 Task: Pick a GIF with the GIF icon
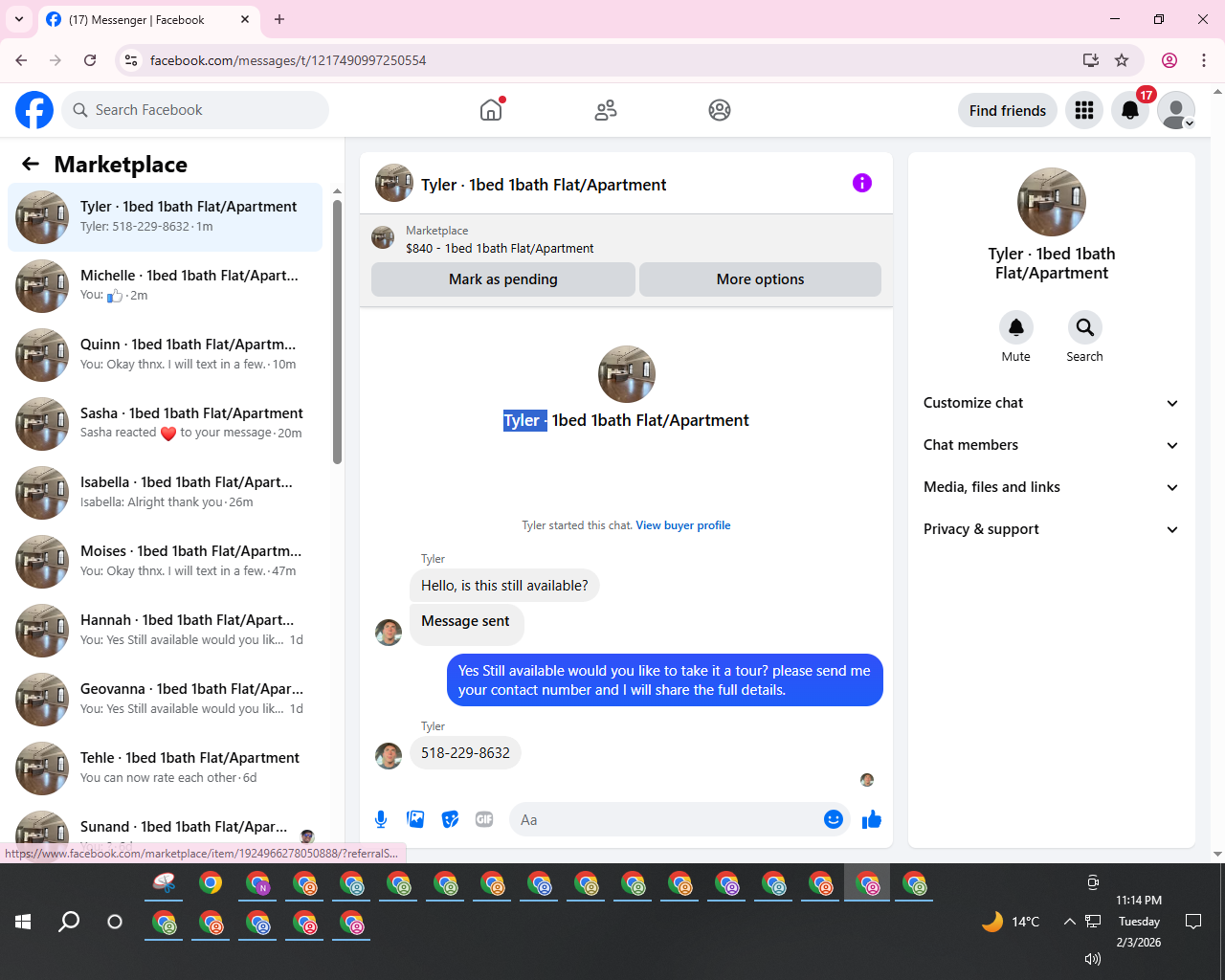pyautogui.click(x=484, y=819)
